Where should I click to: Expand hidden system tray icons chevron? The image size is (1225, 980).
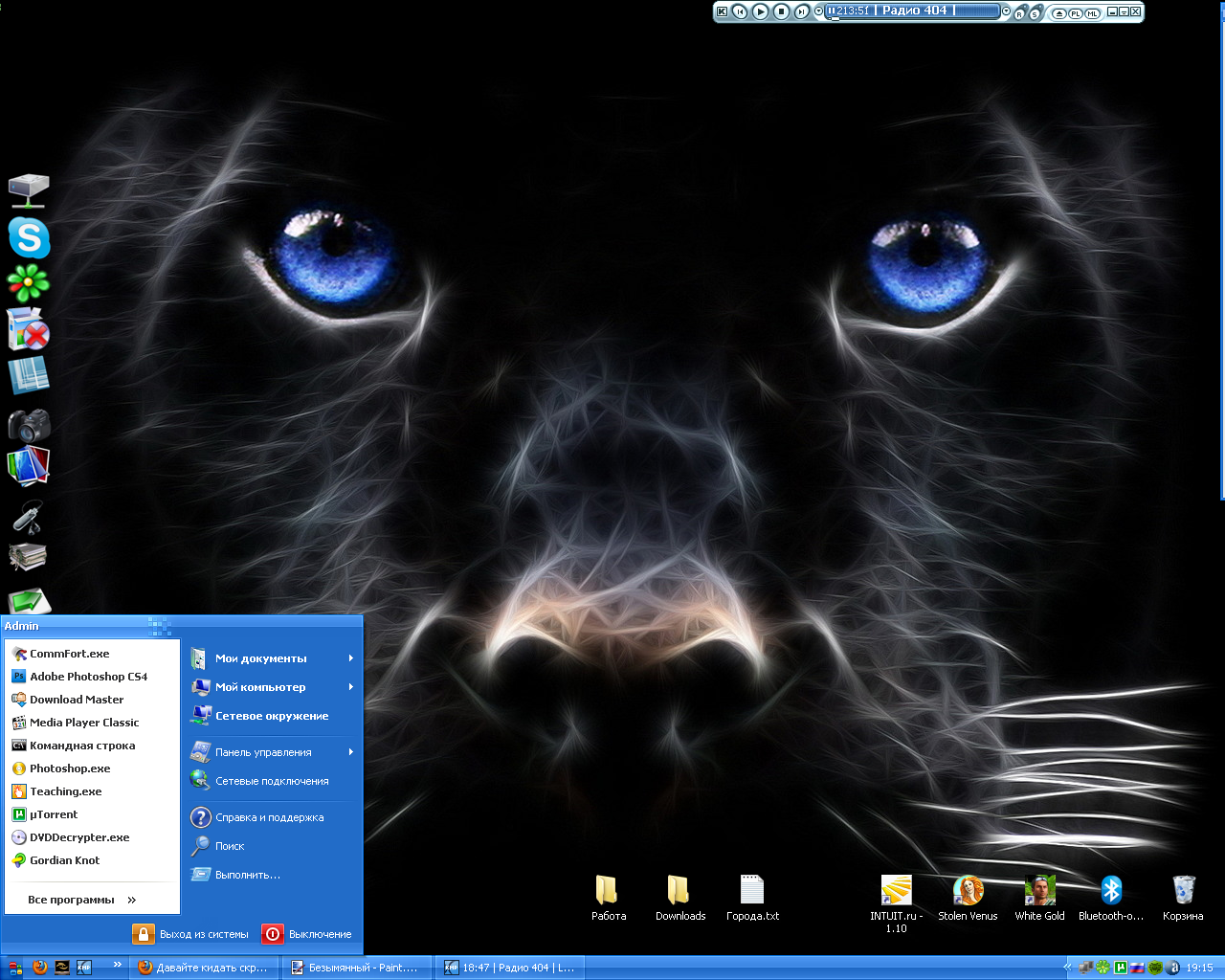pyautogui.click(x=1068, y=968)
